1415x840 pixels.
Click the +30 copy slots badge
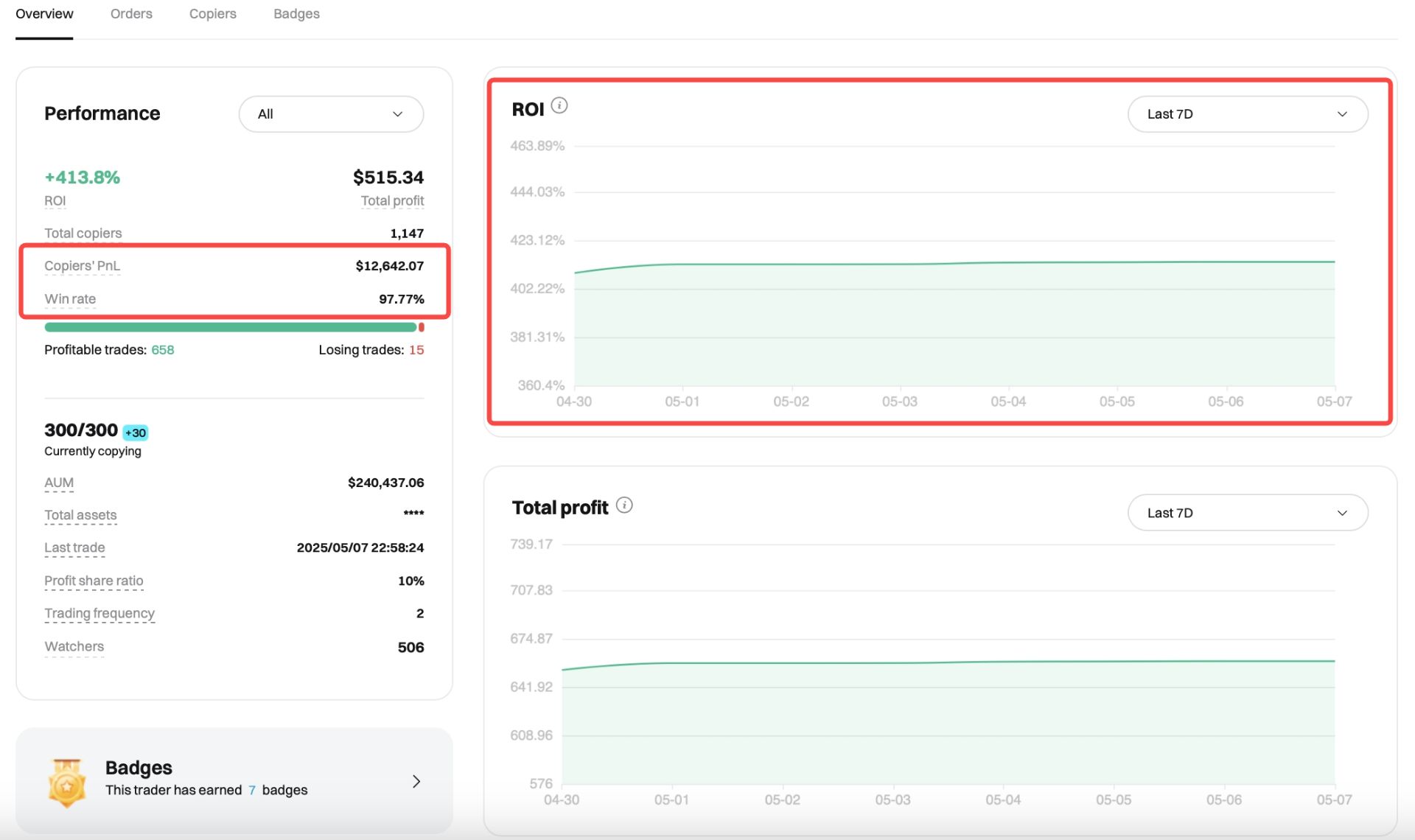[x=136, y=433]
